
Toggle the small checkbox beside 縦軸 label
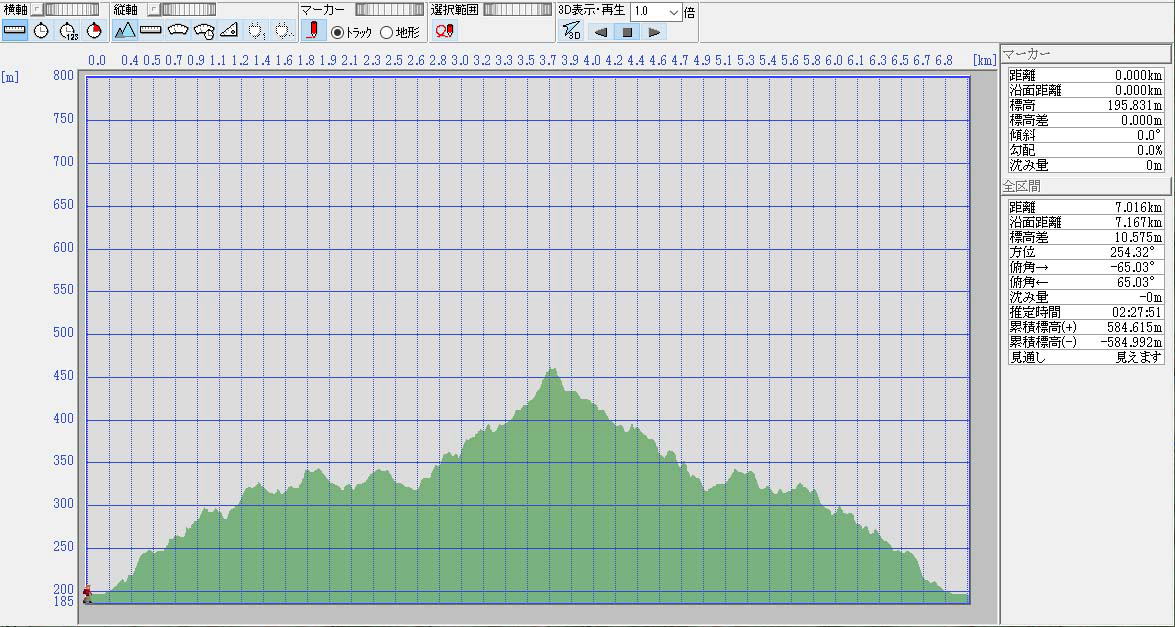coord(153,9)
